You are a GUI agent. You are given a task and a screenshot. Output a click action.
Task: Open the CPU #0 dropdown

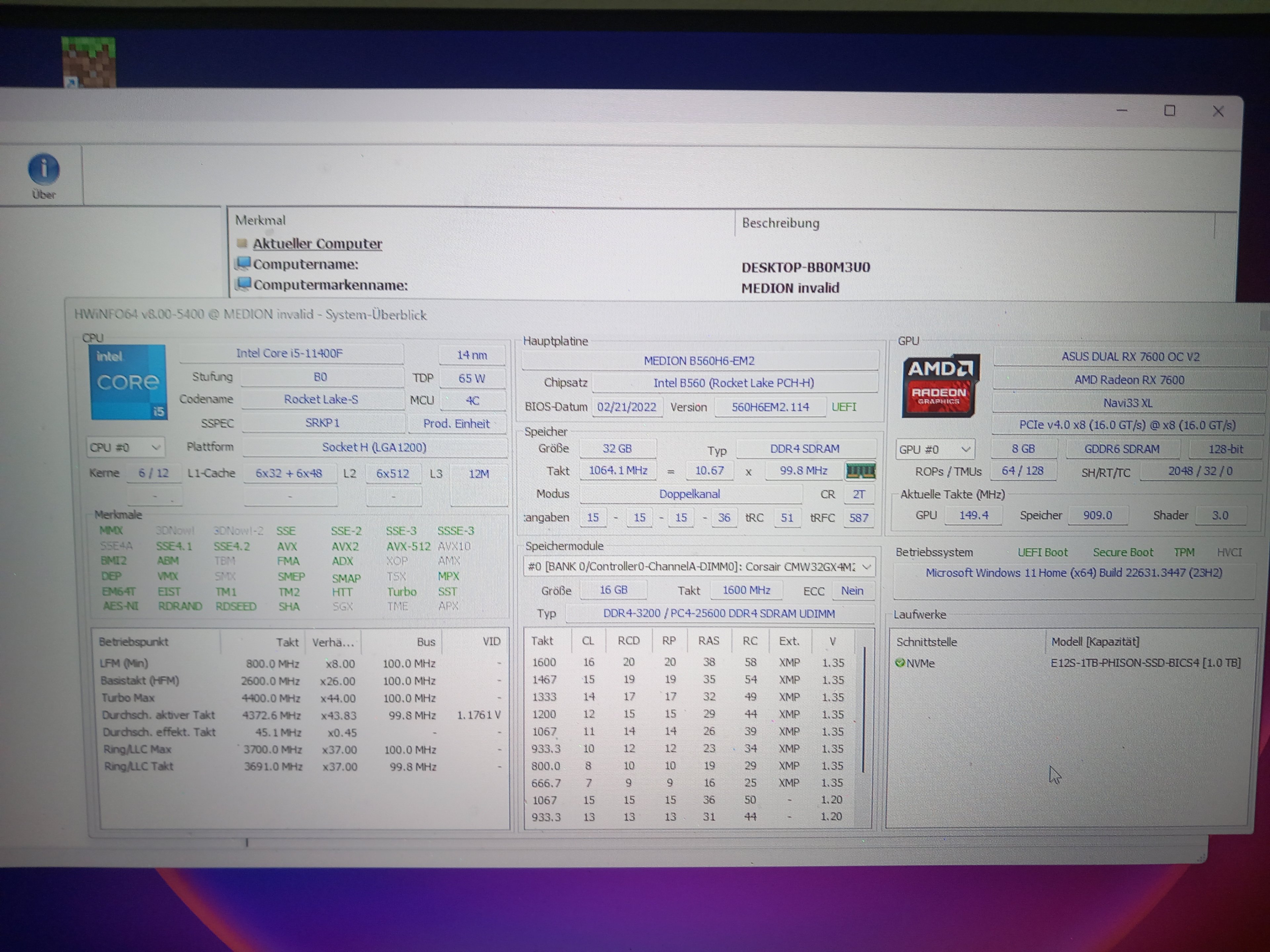125,447
